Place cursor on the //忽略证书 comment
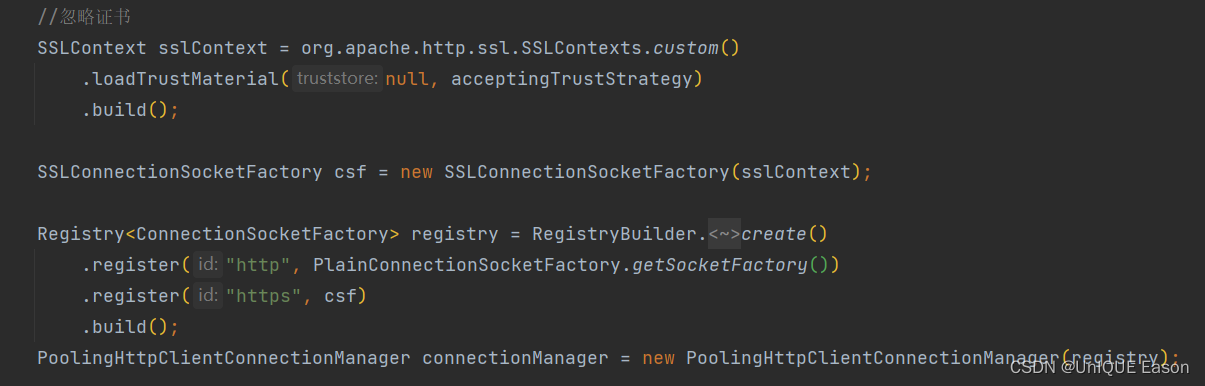Image resolution: width=1205 pixels, height=386 pixels. pyautogui.click(x=84, y=17)
